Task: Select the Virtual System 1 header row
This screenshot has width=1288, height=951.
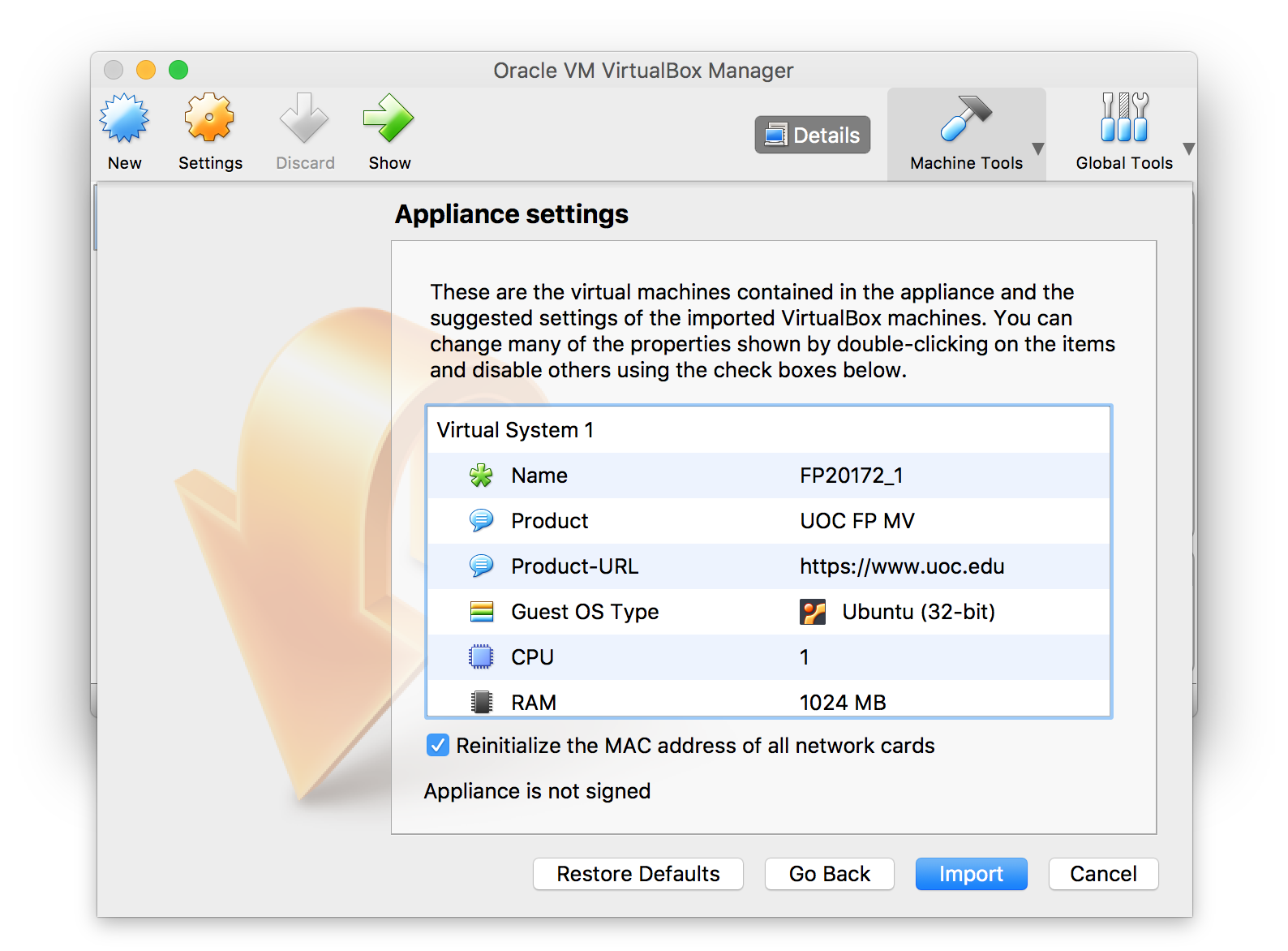Action: [x=515, y=430]
